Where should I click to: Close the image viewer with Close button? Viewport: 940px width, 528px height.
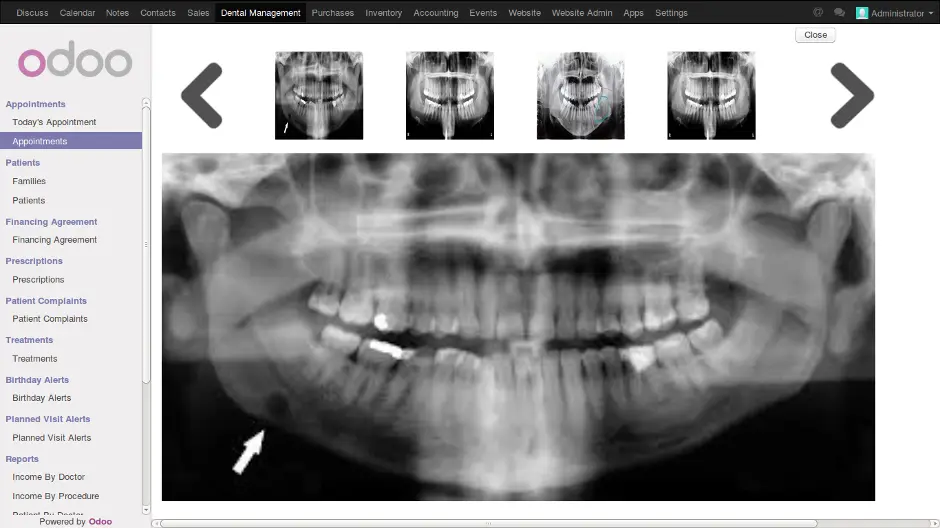coord(815,35)
